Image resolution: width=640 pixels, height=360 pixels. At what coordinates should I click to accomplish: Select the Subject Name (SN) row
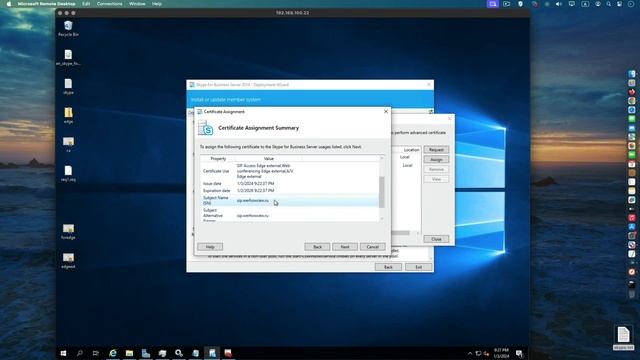click(289, 200)
